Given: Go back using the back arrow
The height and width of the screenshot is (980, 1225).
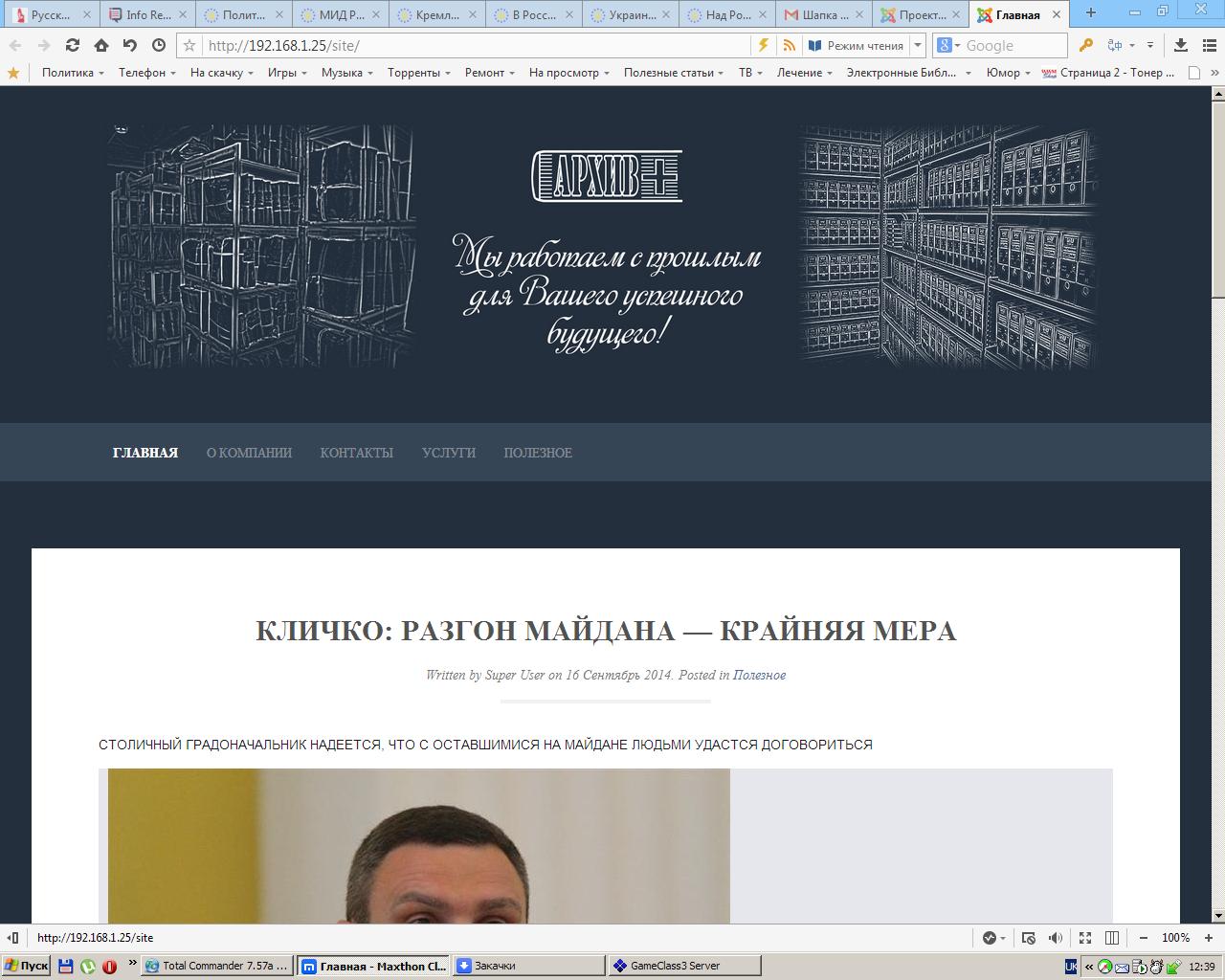Looking at the screenshot, I should coord(15,45).
